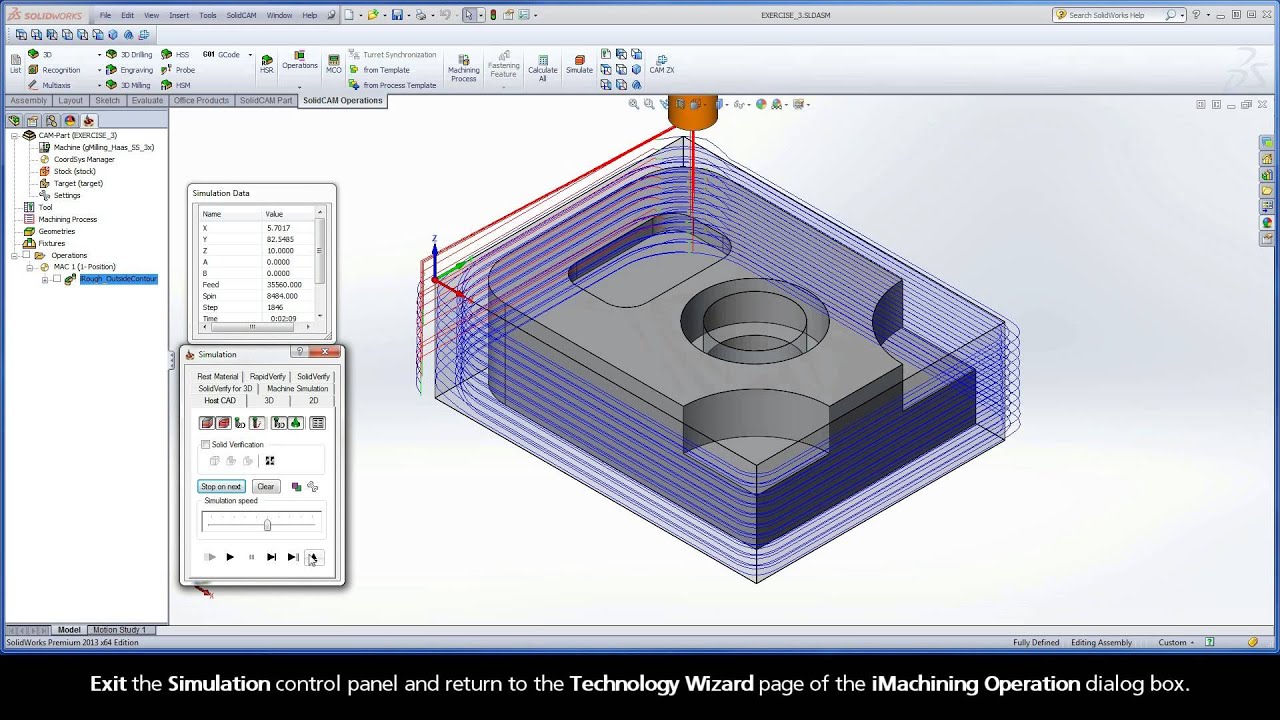Click the Simulation help question mark
The height and width of the screenshot is (720, 1280).
(x=299, y=353)
